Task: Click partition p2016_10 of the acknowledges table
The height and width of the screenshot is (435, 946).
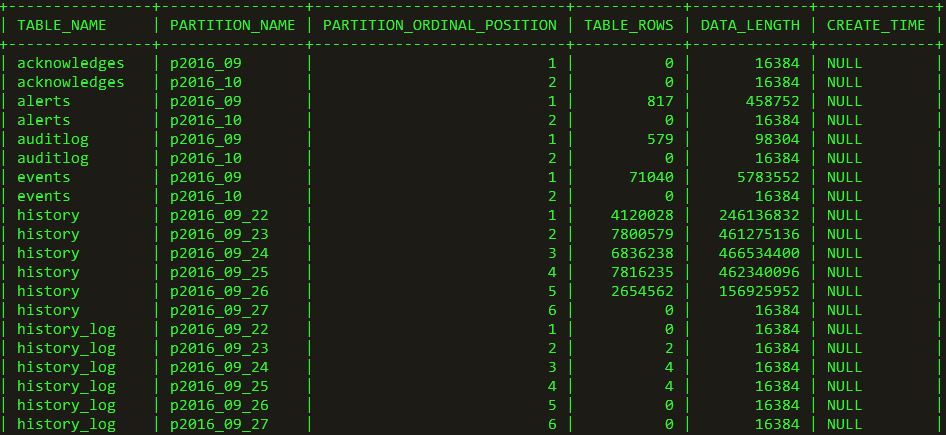Action: click(206, 82)
